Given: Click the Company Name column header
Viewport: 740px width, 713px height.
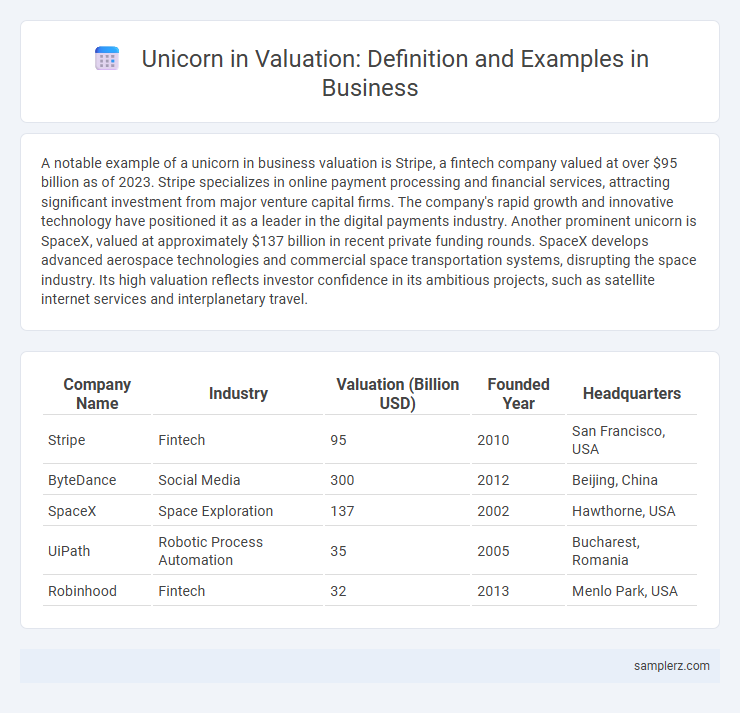Looking at the screenshot, I should 97,394.
